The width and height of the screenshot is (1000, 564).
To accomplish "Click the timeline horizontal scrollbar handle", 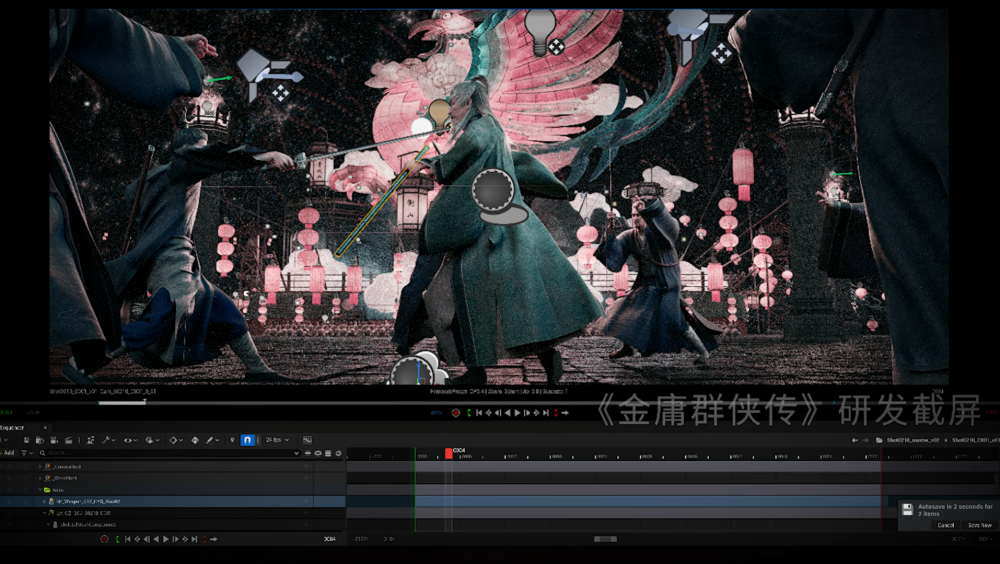I will tap(605, 539).
